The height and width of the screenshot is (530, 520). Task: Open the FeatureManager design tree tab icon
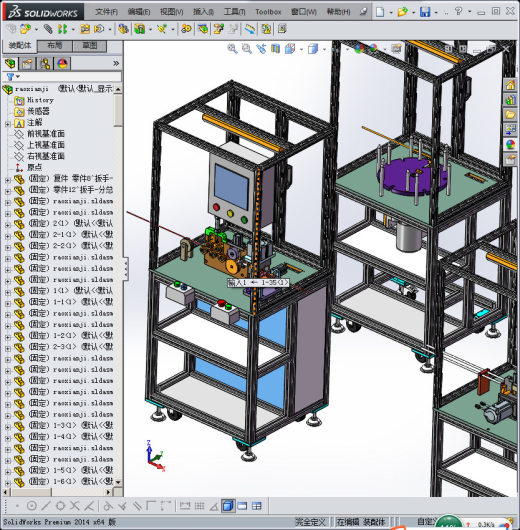tap(10, 64)
